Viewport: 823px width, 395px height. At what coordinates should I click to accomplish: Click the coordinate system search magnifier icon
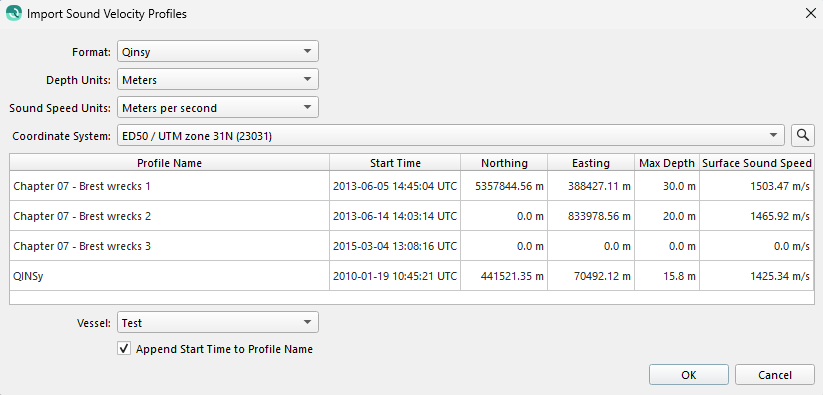[803, 135]
